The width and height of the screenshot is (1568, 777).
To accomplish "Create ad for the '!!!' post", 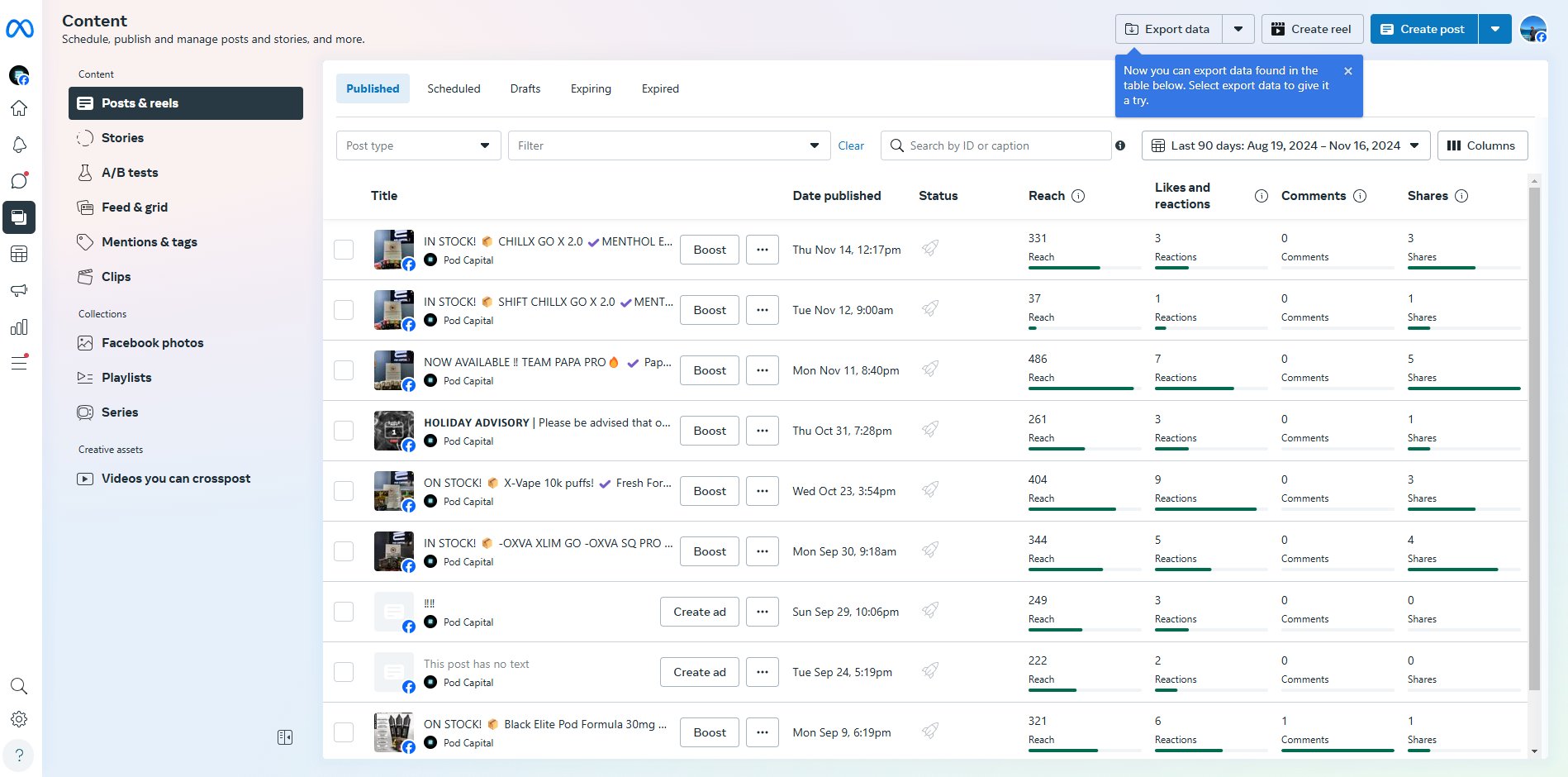I will (x=700, y=612).
